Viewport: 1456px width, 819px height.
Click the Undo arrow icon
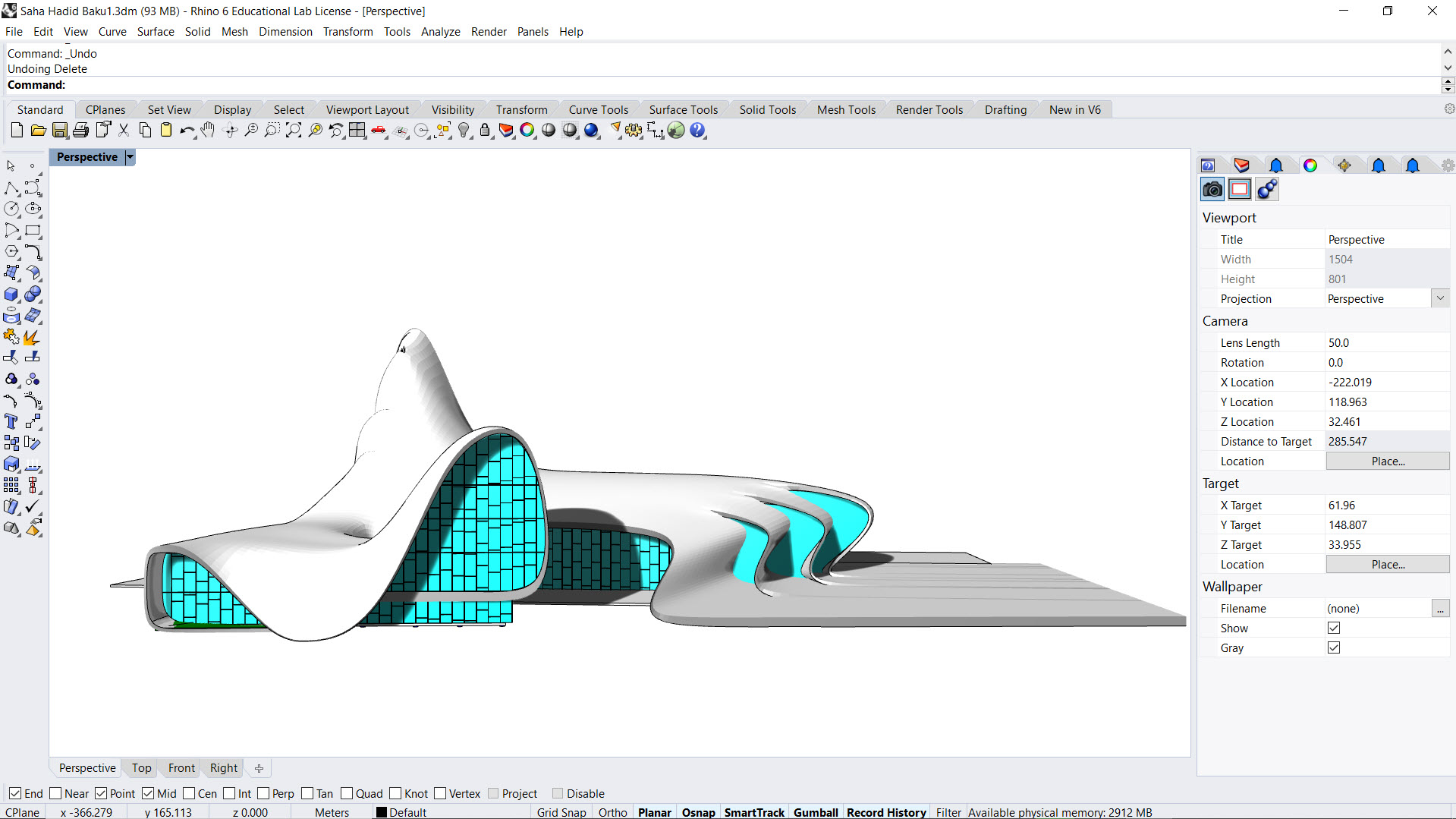[x=187, y=131]
